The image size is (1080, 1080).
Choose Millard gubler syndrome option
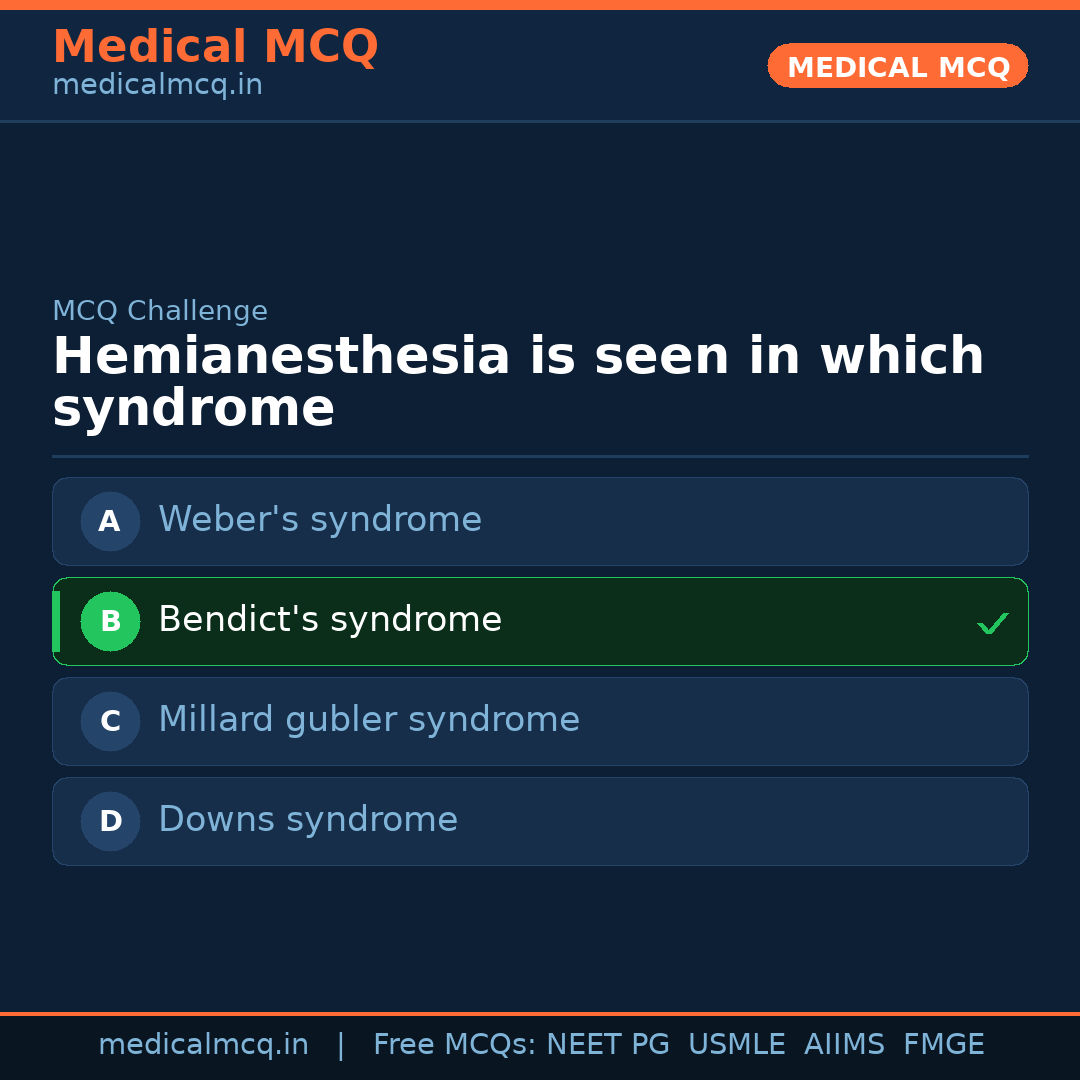click(369, 720)
